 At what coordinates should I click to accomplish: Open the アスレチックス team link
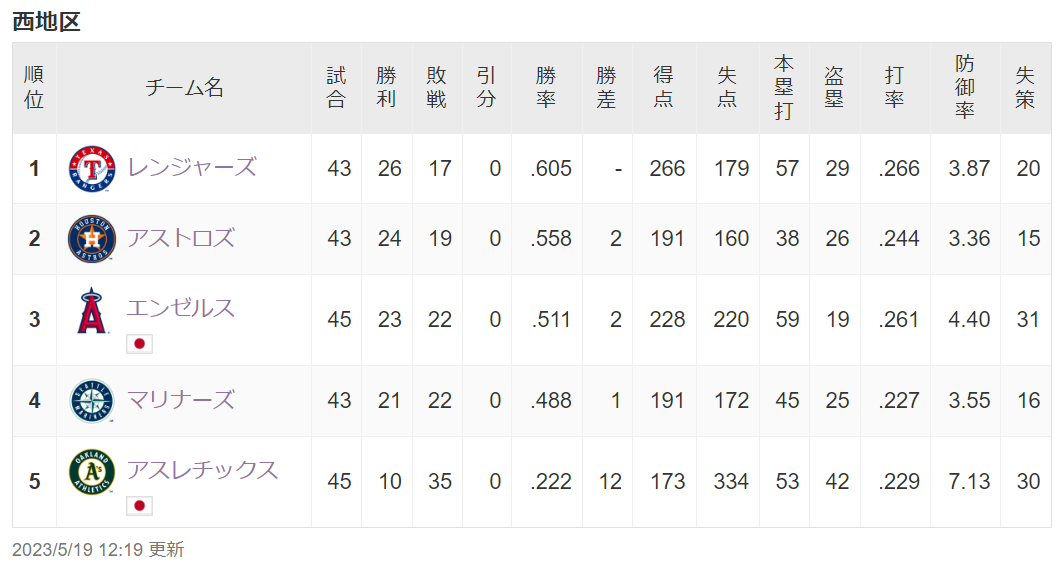pos(202,470)
